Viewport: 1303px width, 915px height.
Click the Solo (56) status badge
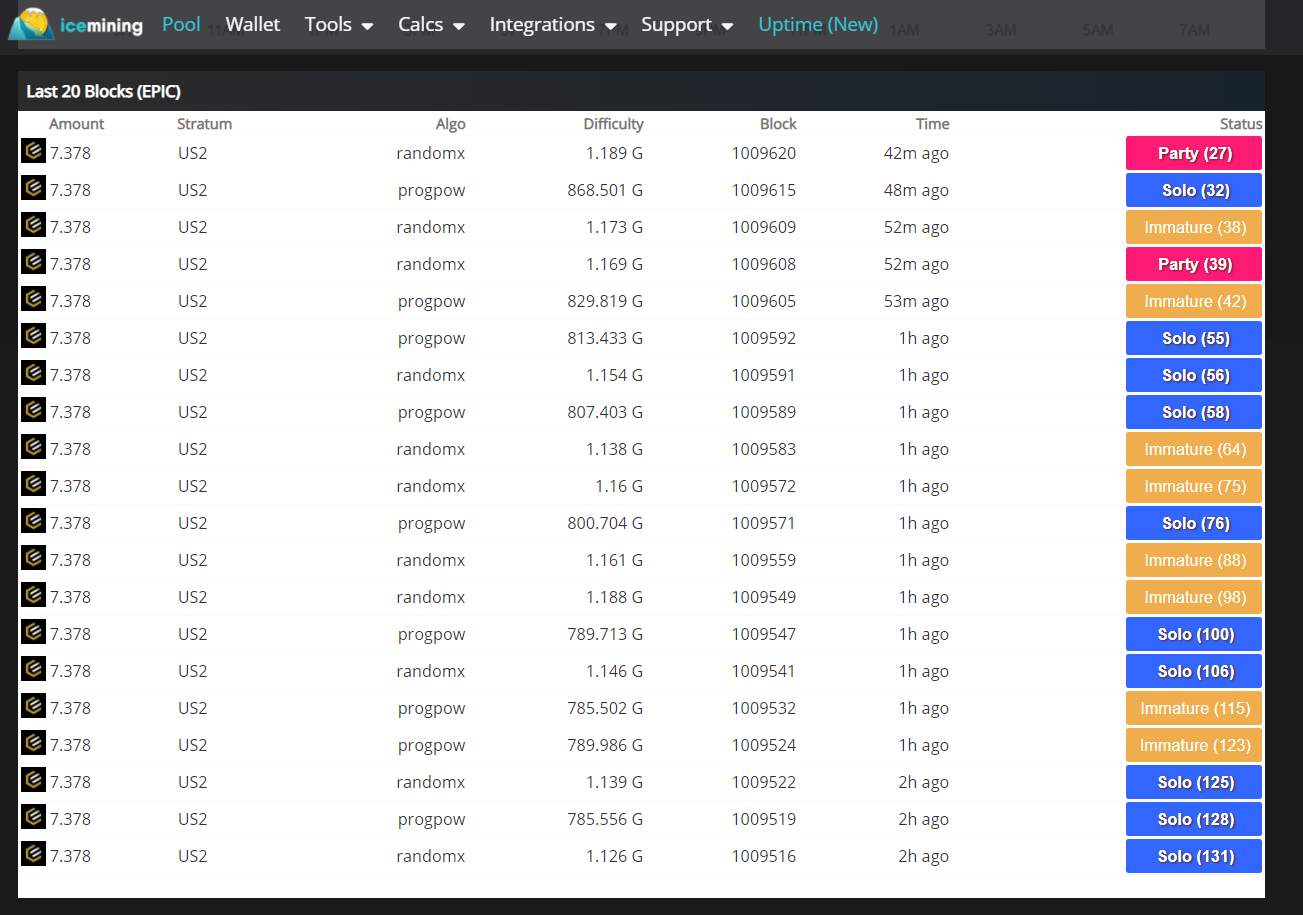1194,375
